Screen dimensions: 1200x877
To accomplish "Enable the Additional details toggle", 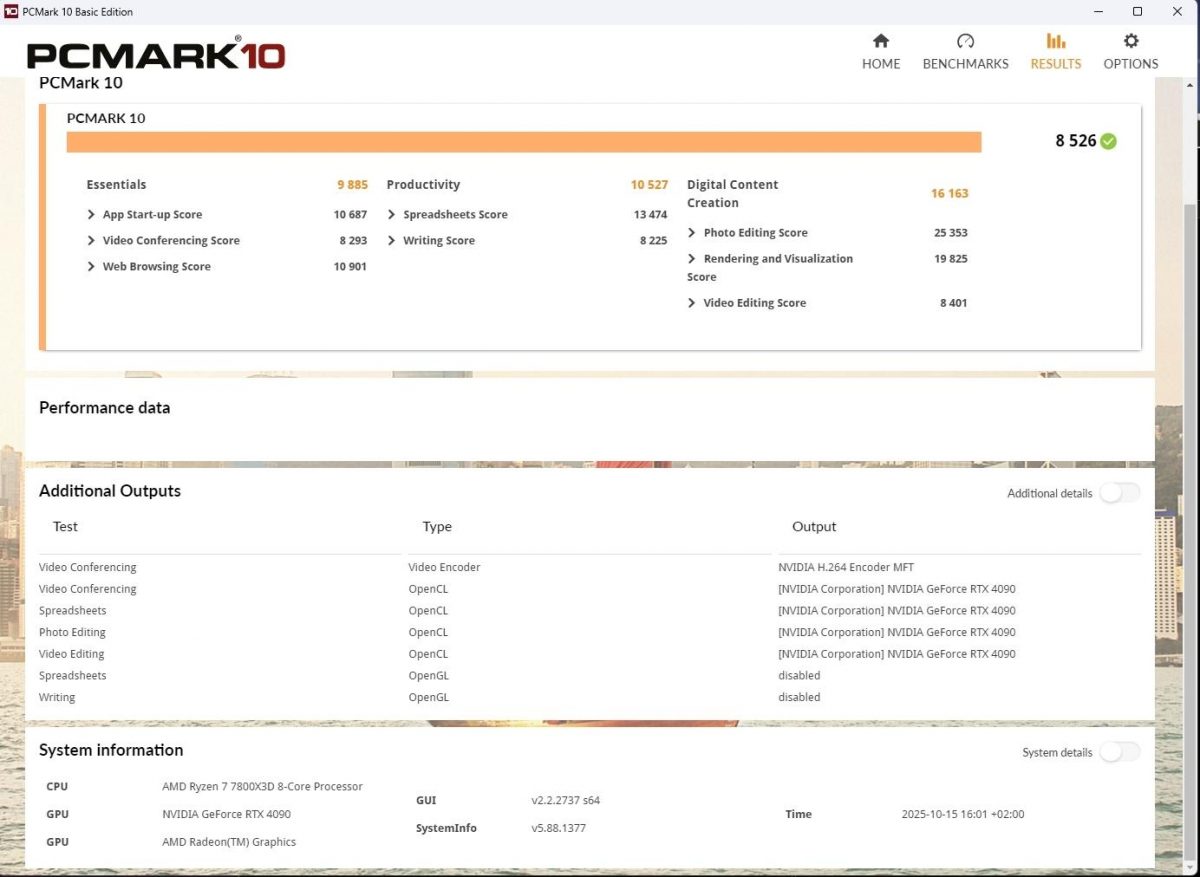I will coord(1119,492).
